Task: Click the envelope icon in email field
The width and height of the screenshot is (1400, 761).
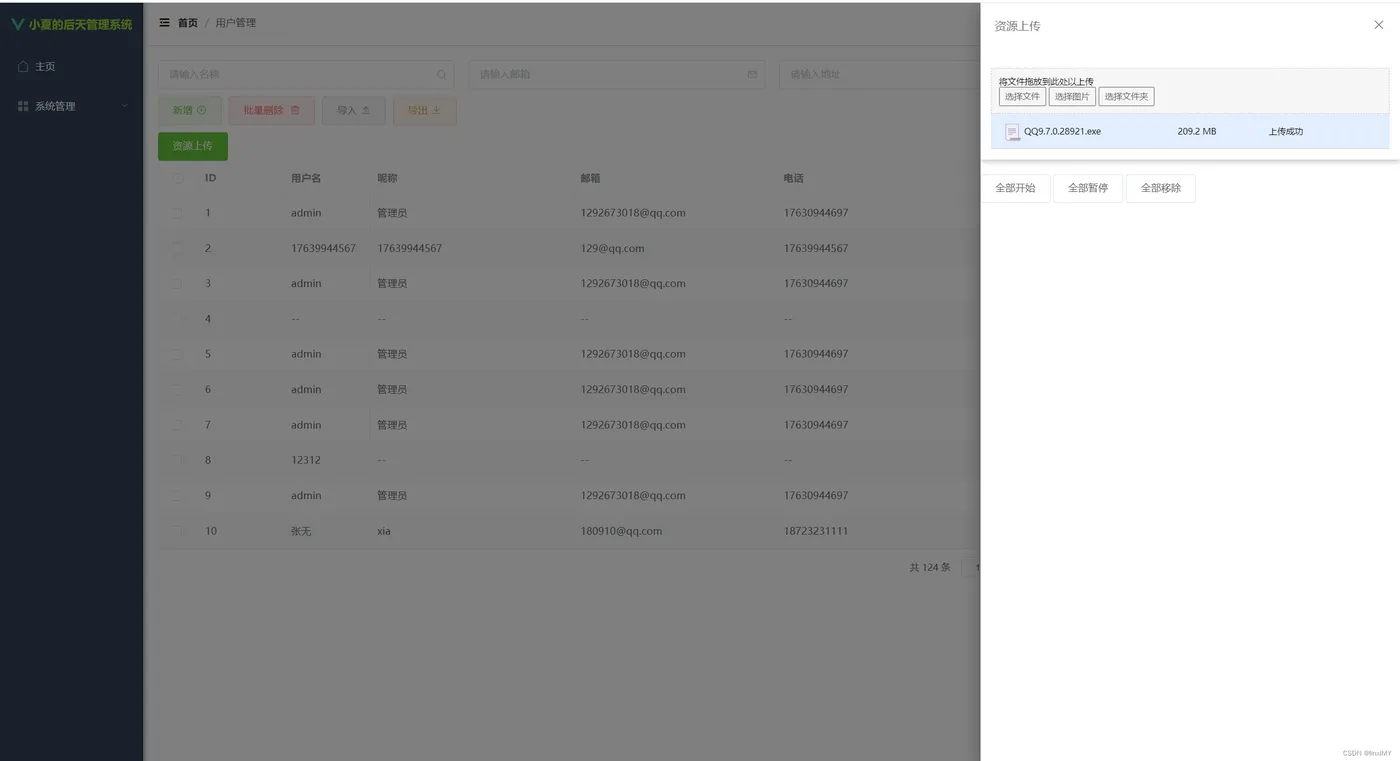Action: [752, 74]
